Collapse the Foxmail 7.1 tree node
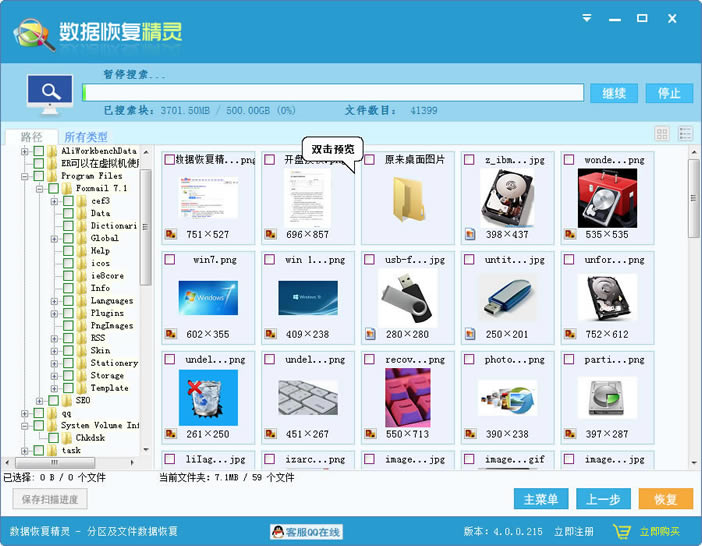Screen dimensions: 702x546 [39, 188]
